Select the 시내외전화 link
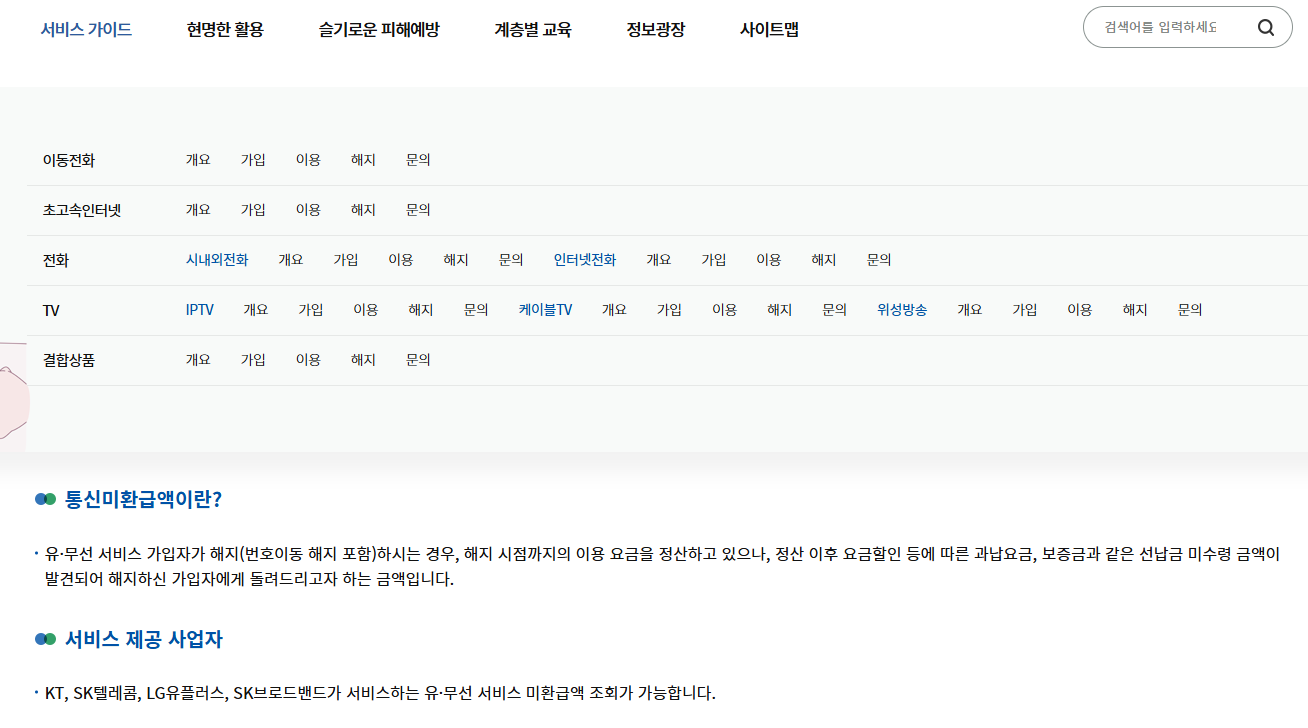1308x728 pixels. [x=216, y=259]
